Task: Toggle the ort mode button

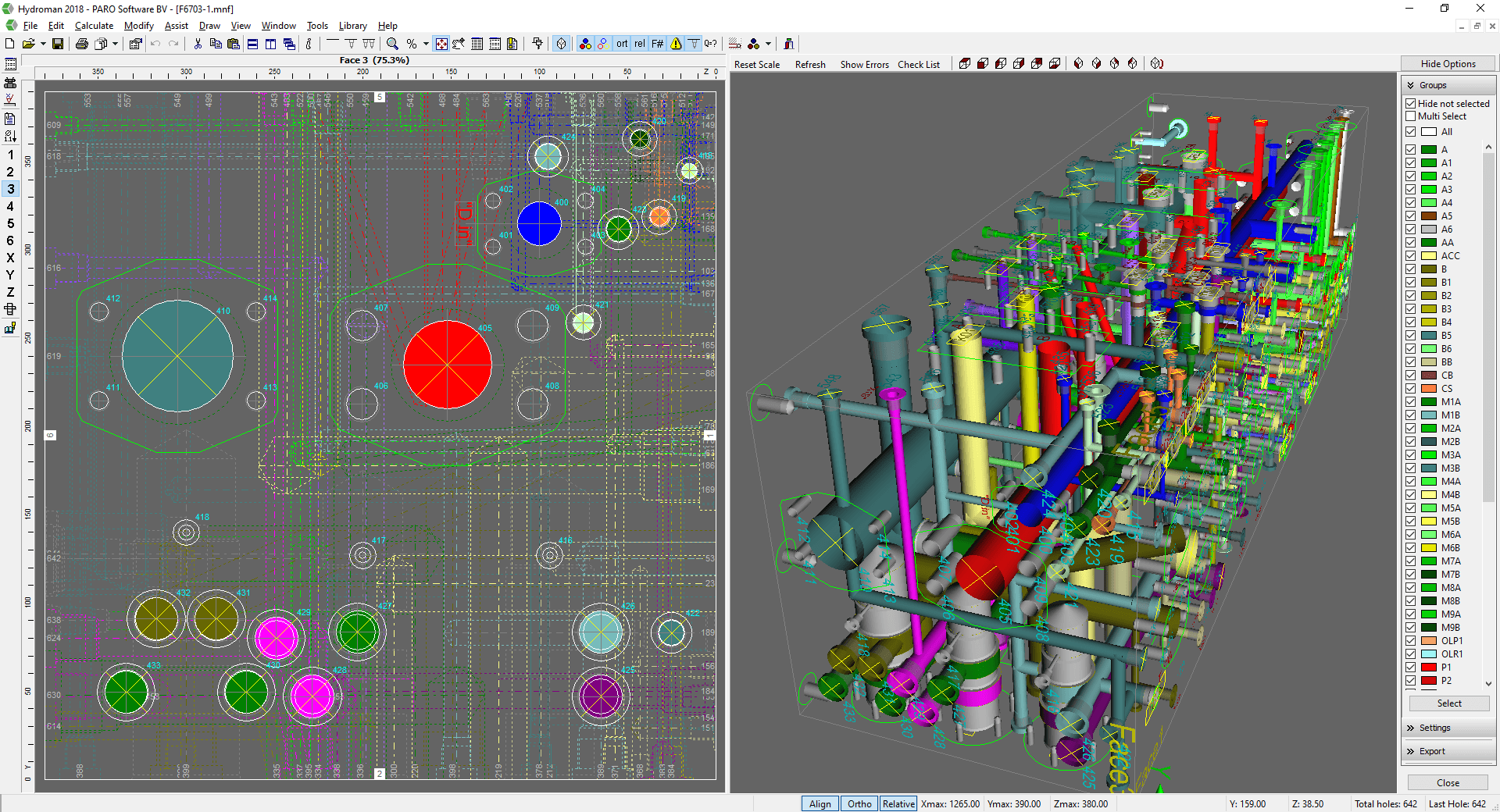Action: 622,44
